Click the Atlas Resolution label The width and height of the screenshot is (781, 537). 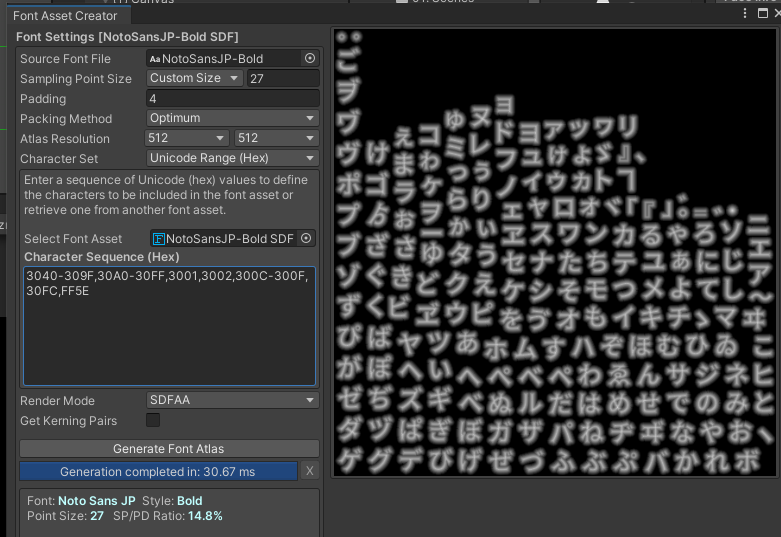pyautogui.click(x=65, y=138)
